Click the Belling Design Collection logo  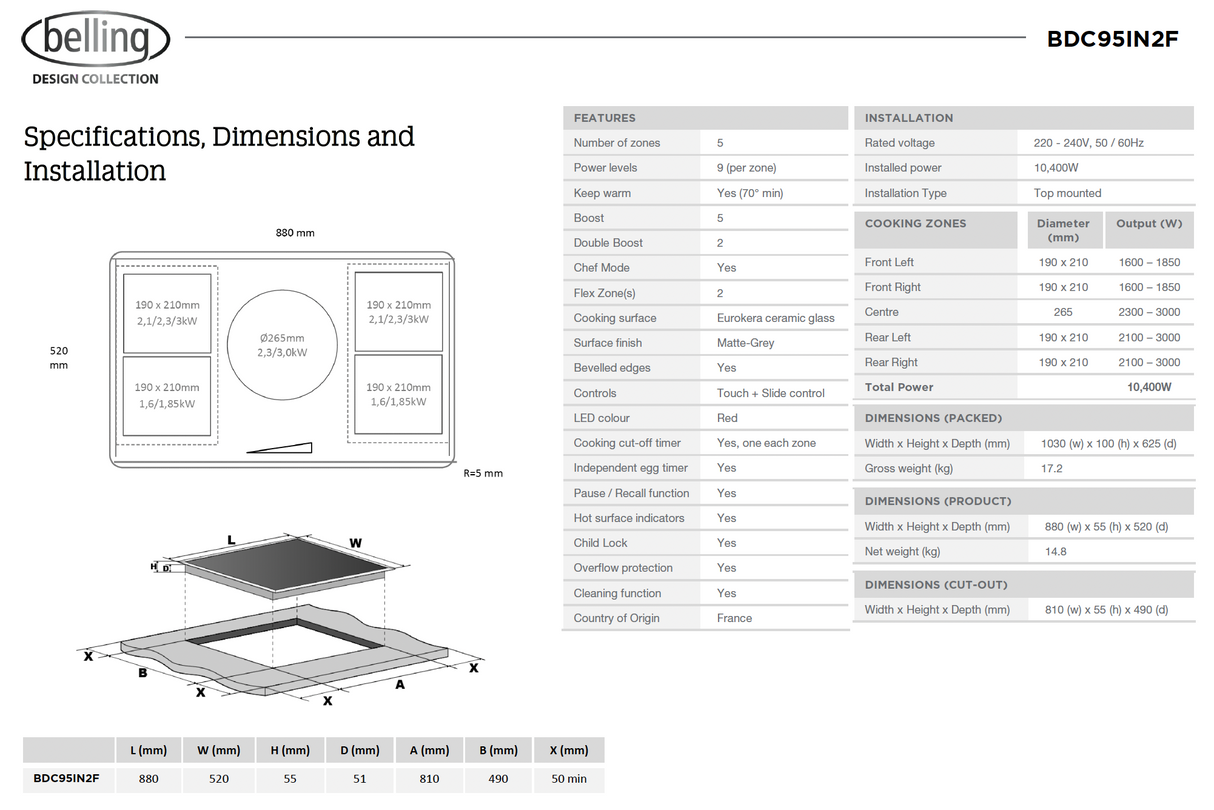point(96,50)
